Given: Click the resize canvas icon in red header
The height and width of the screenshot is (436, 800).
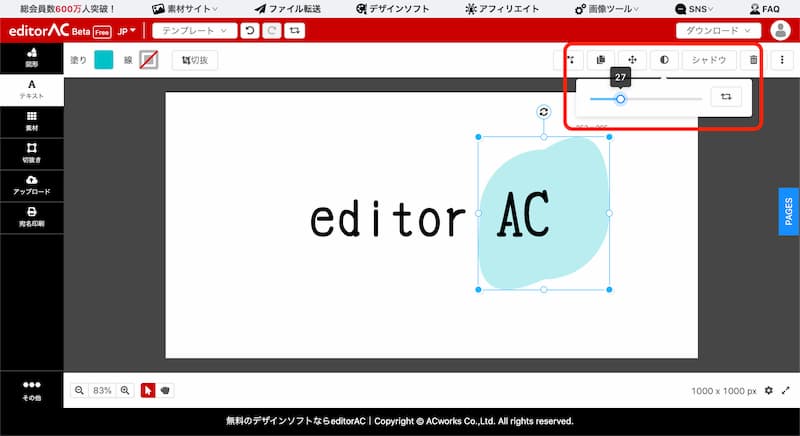Looking at the screenshot, I should point(294,31).
